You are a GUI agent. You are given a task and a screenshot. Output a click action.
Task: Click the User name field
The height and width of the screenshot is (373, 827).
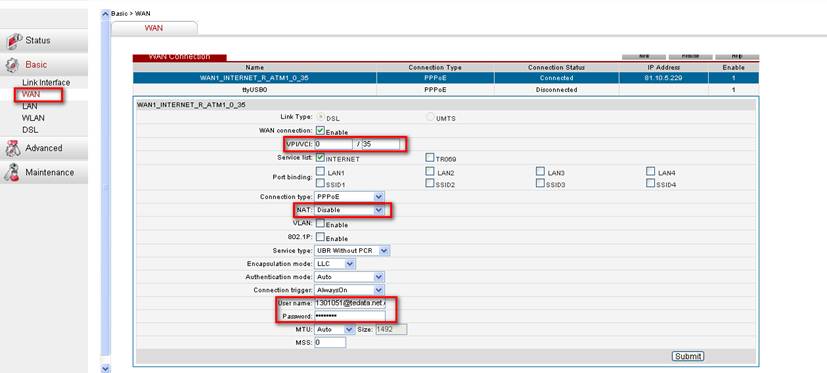point(350,303)
